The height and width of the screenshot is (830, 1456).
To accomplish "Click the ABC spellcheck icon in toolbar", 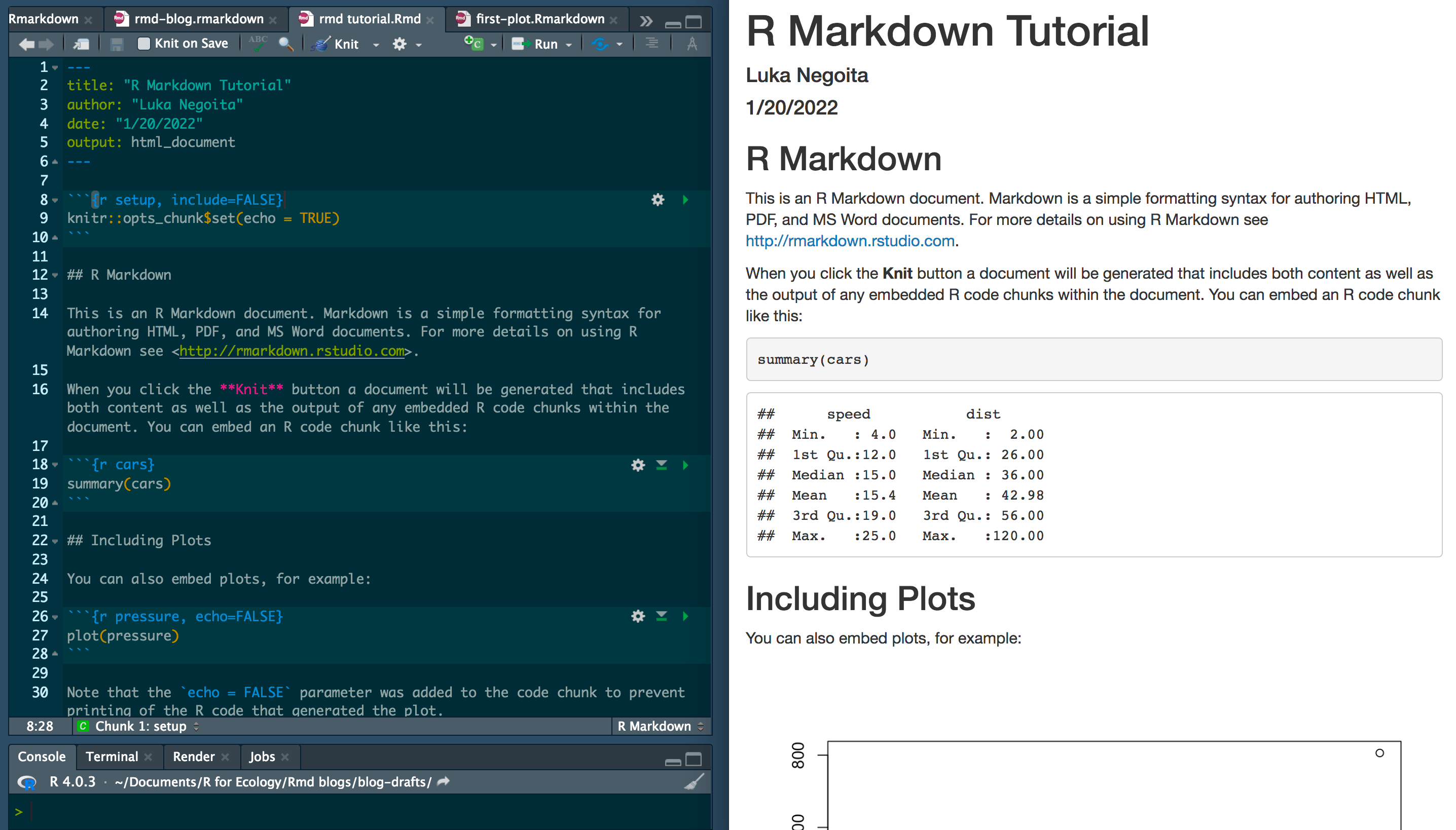I will coord(259,42).
